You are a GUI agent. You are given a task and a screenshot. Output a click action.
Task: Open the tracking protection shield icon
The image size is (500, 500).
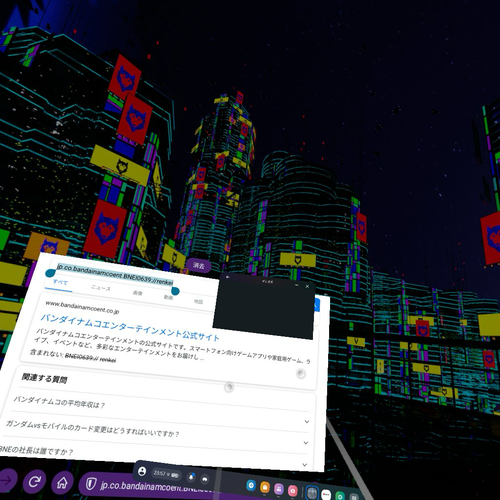pyautogui.click(x=91, y=484)
